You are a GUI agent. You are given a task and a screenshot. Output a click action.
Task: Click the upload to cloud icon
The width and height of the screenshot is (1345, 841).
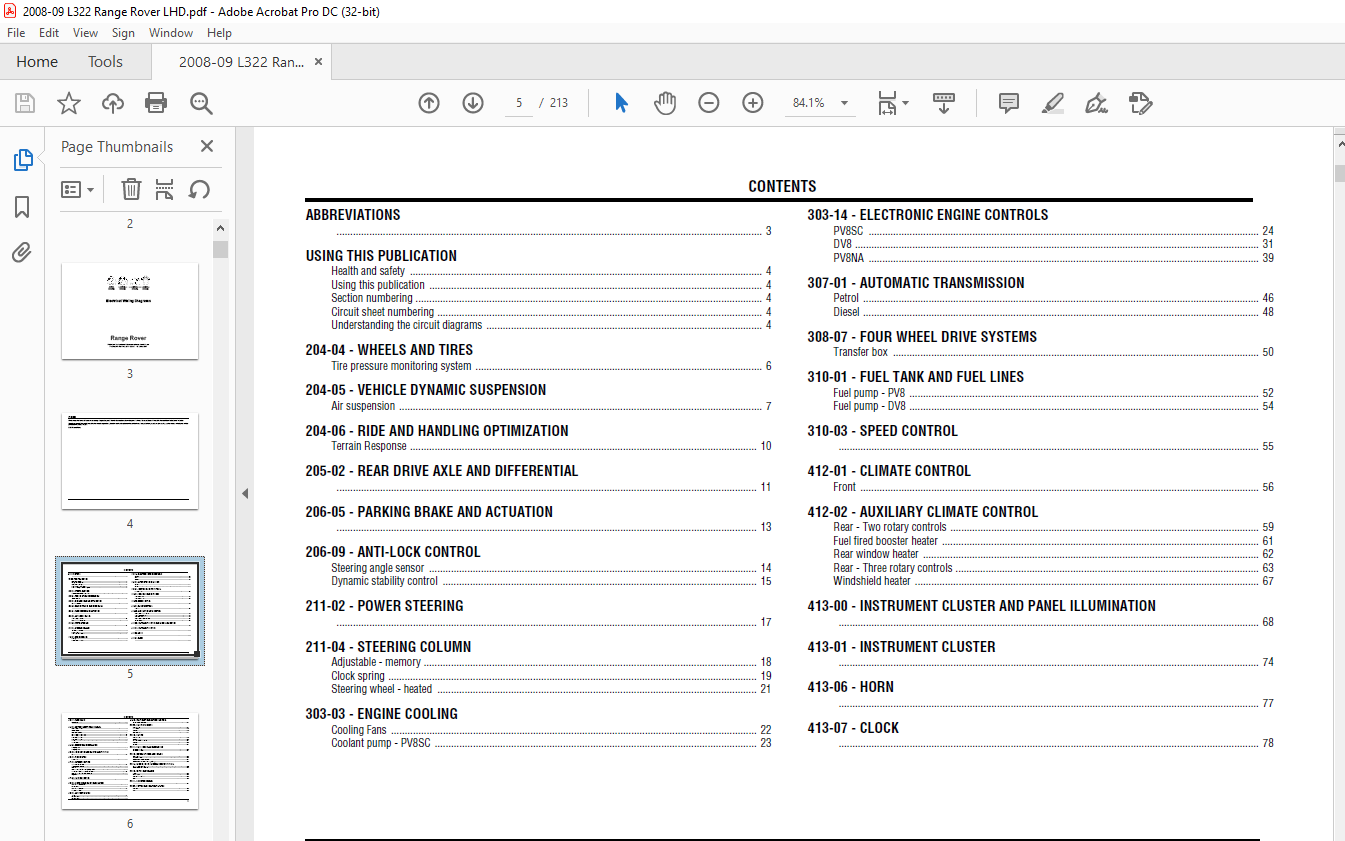113,103
